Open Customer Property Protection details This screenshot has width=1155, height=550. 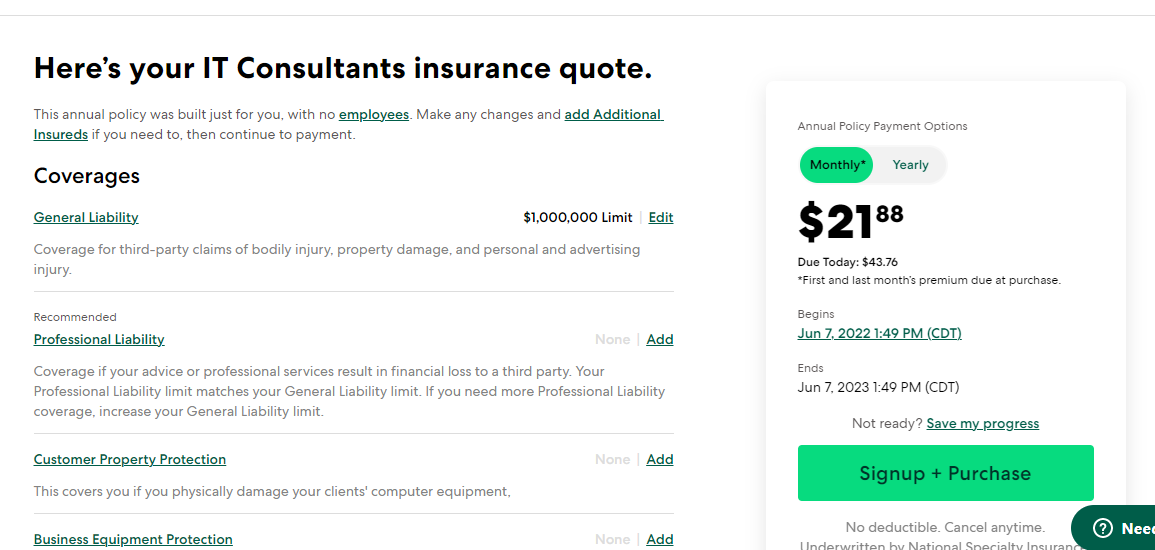pyautogui.click(x=130, y=459)
